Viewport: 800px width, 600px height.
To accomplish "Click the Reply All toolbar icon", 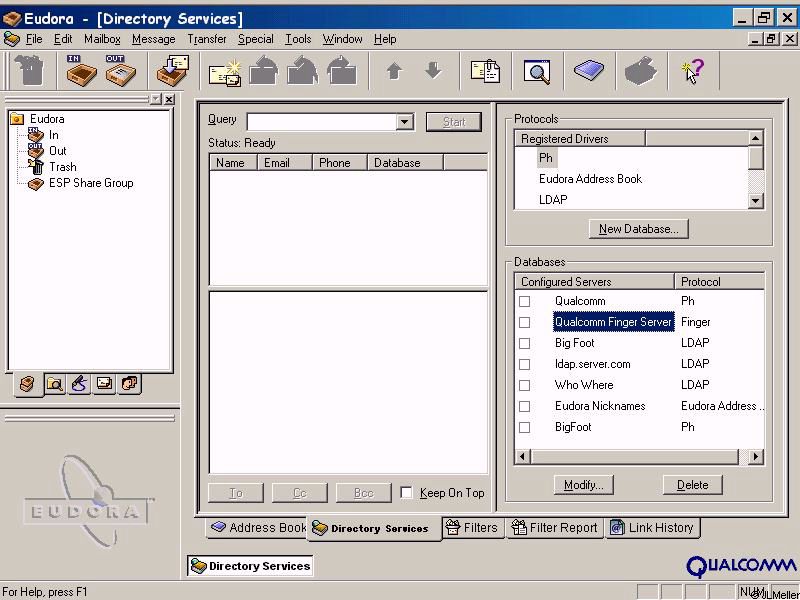I will click(x=303, y=70).
